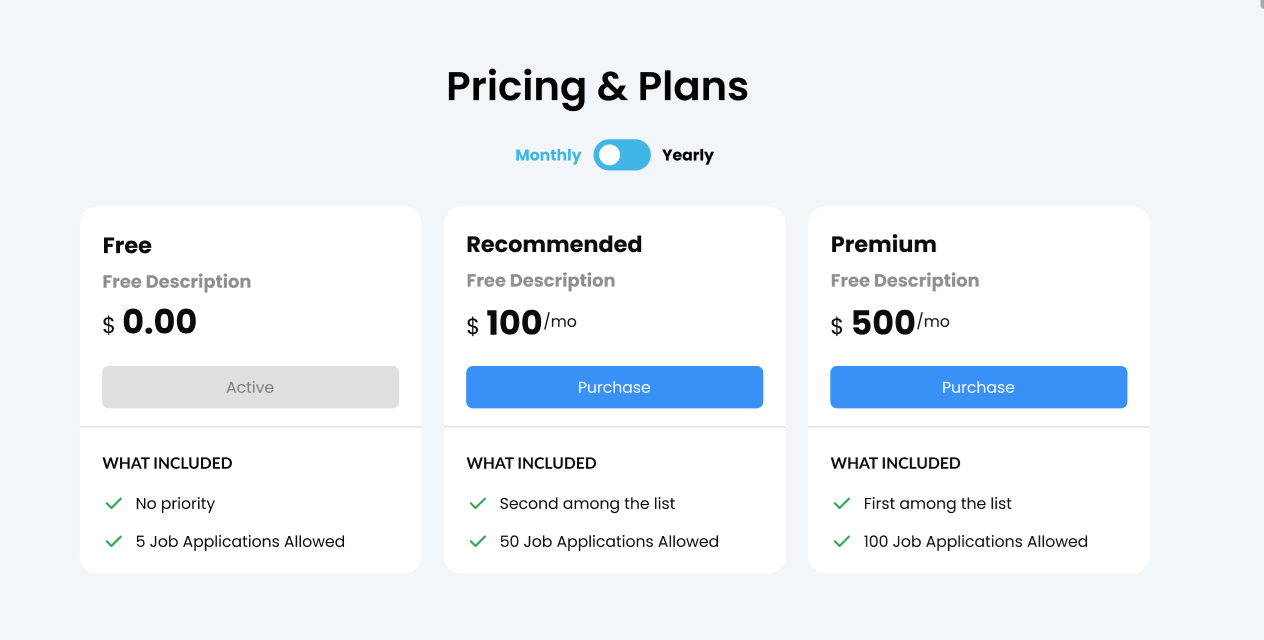The height and width of the screenshot is (640, 1264).
Task: Click the checkmark beside 5 Job Applications Allowed
Action: [114, 541]
